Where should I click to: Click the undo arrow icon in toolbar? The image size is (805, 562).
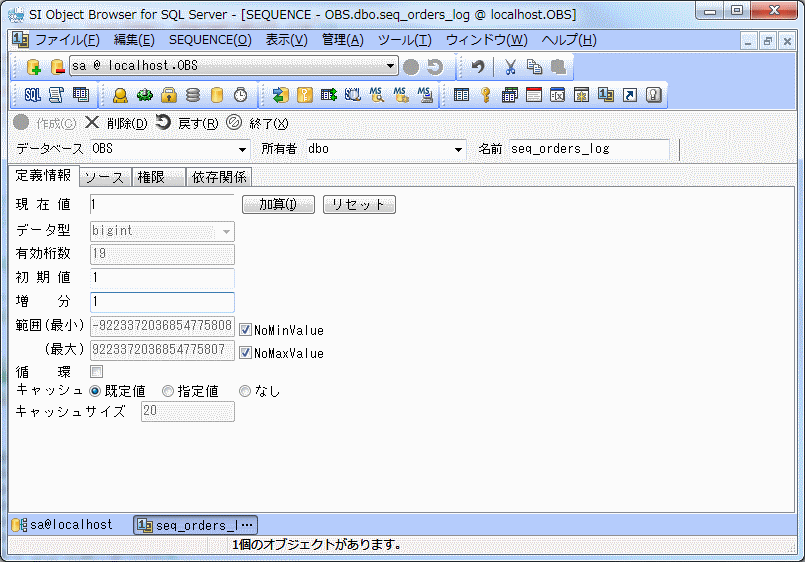coord(478,67)
